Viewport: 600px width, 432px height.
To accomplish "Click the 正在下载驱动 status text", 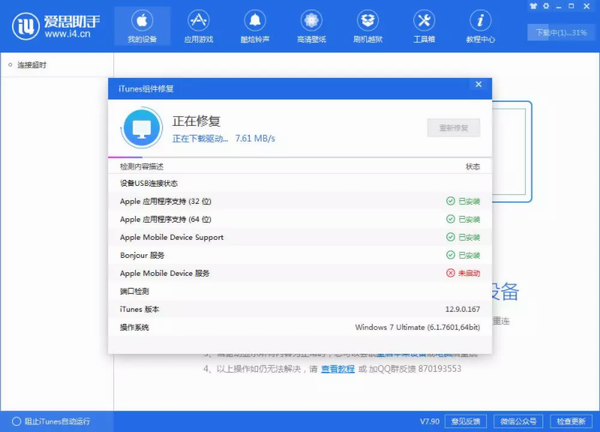I will click(200, 139).
